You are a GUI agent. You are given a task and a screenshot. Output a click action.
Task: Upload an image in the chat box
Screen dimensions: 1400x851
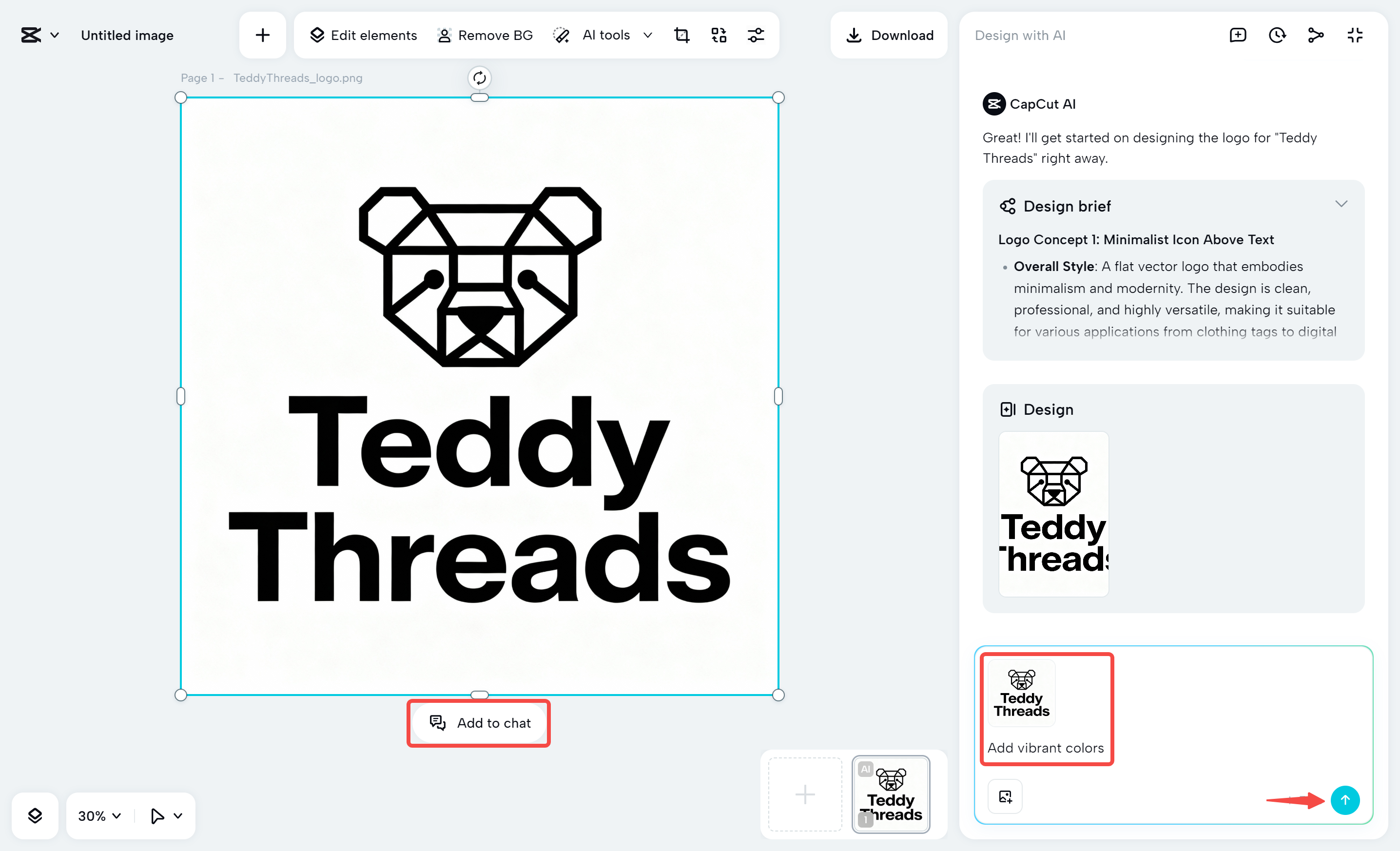[x=1005, y=796]
